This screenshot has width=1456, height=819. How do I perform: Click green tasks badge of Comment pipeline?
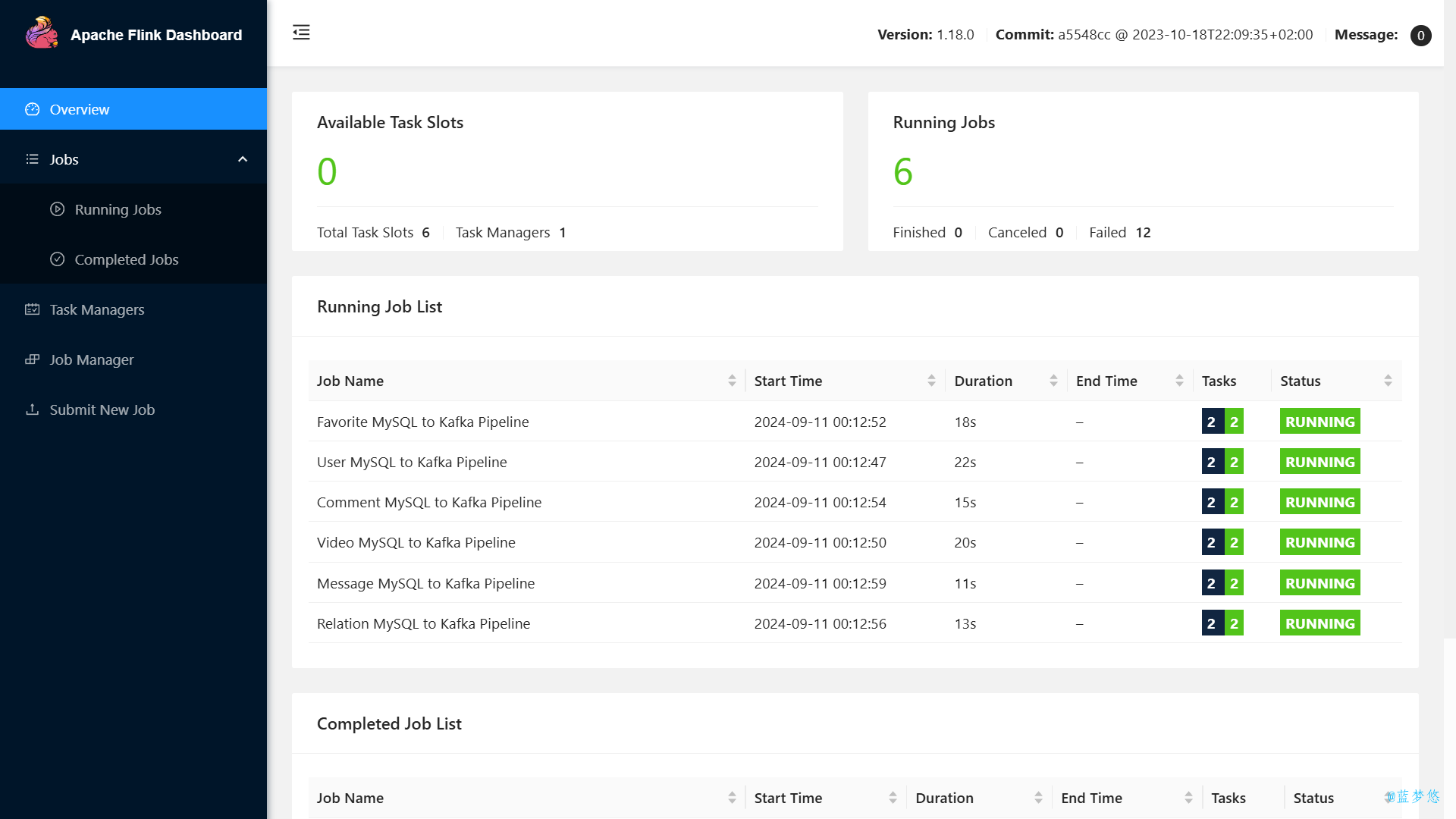tap(1234, 502)
